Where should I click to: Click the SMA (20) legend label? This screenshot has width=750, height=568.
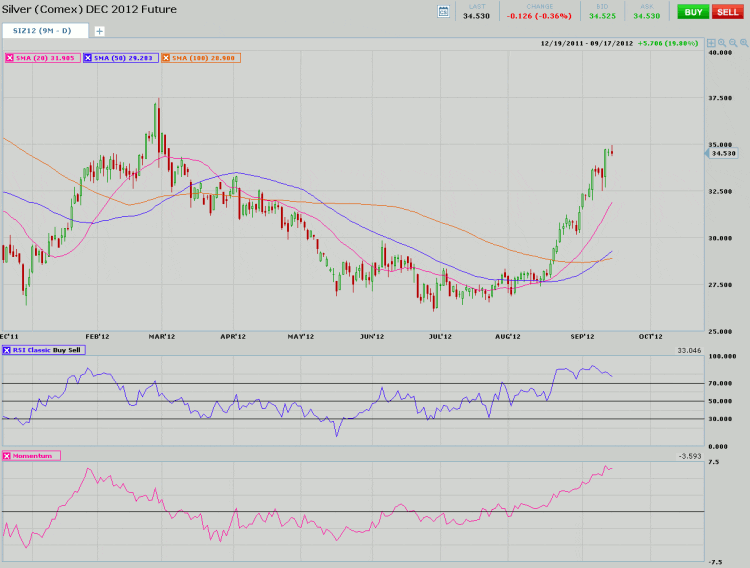pos(46,59)
